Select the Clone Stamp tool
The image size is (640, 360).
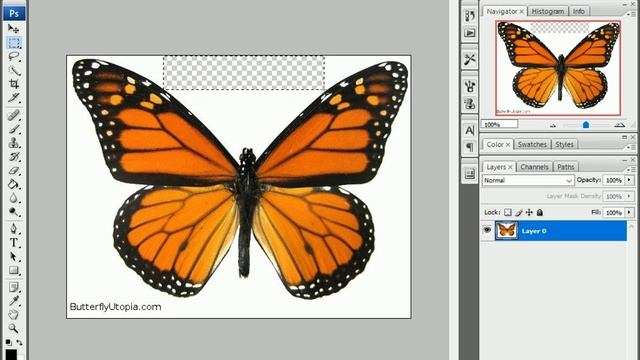click(x=13, y=143)
